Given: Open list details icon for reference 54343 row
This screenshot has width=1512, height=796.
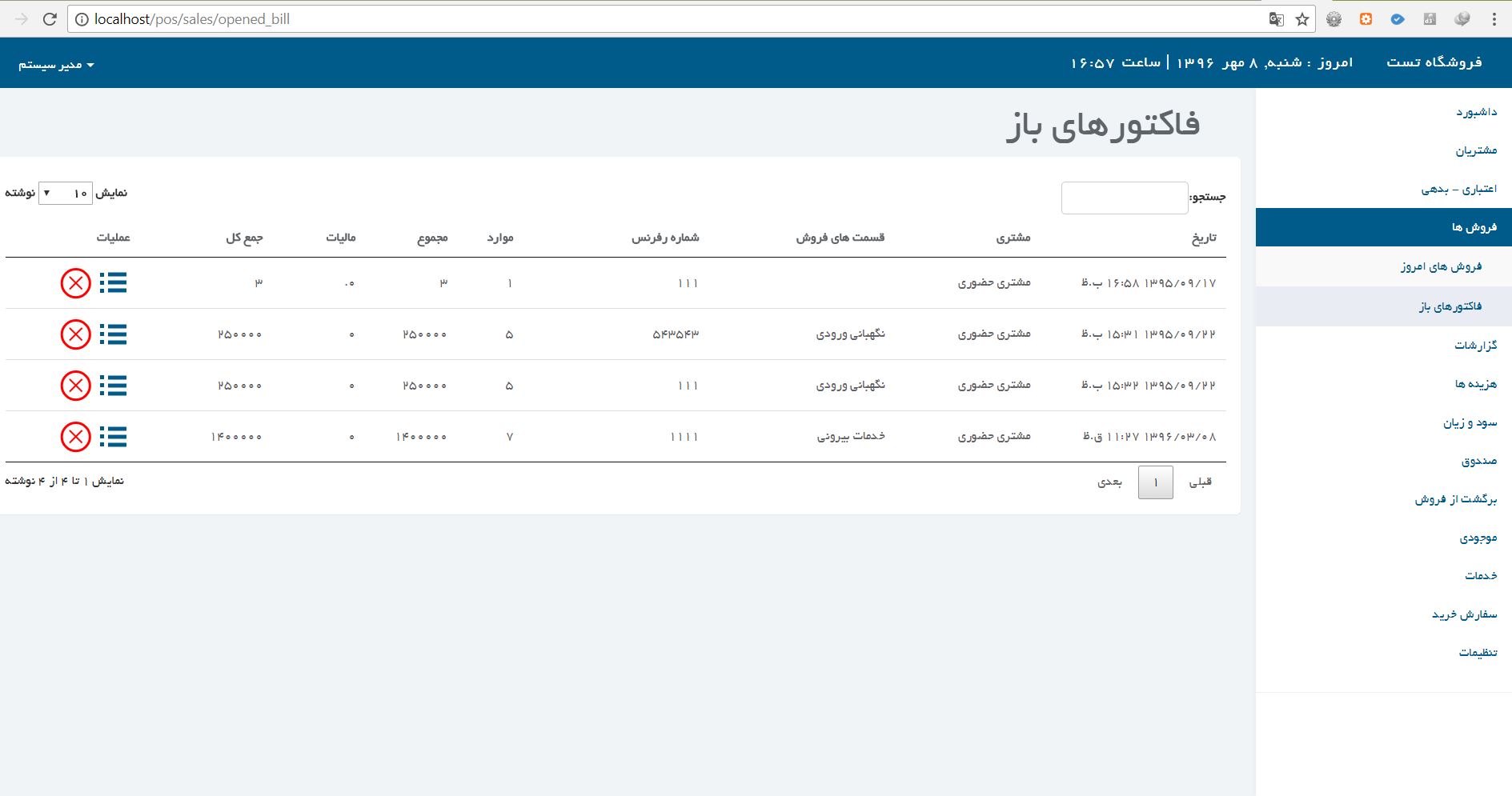Looking at the screenshot, I should [x=113, y=334].
